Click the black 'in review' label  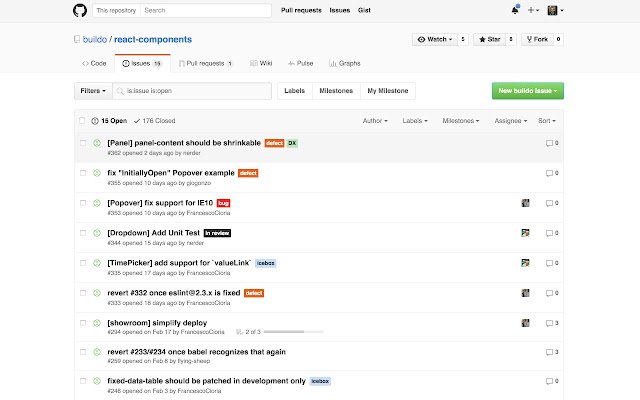pyautogui.click(x=217, y=233)
